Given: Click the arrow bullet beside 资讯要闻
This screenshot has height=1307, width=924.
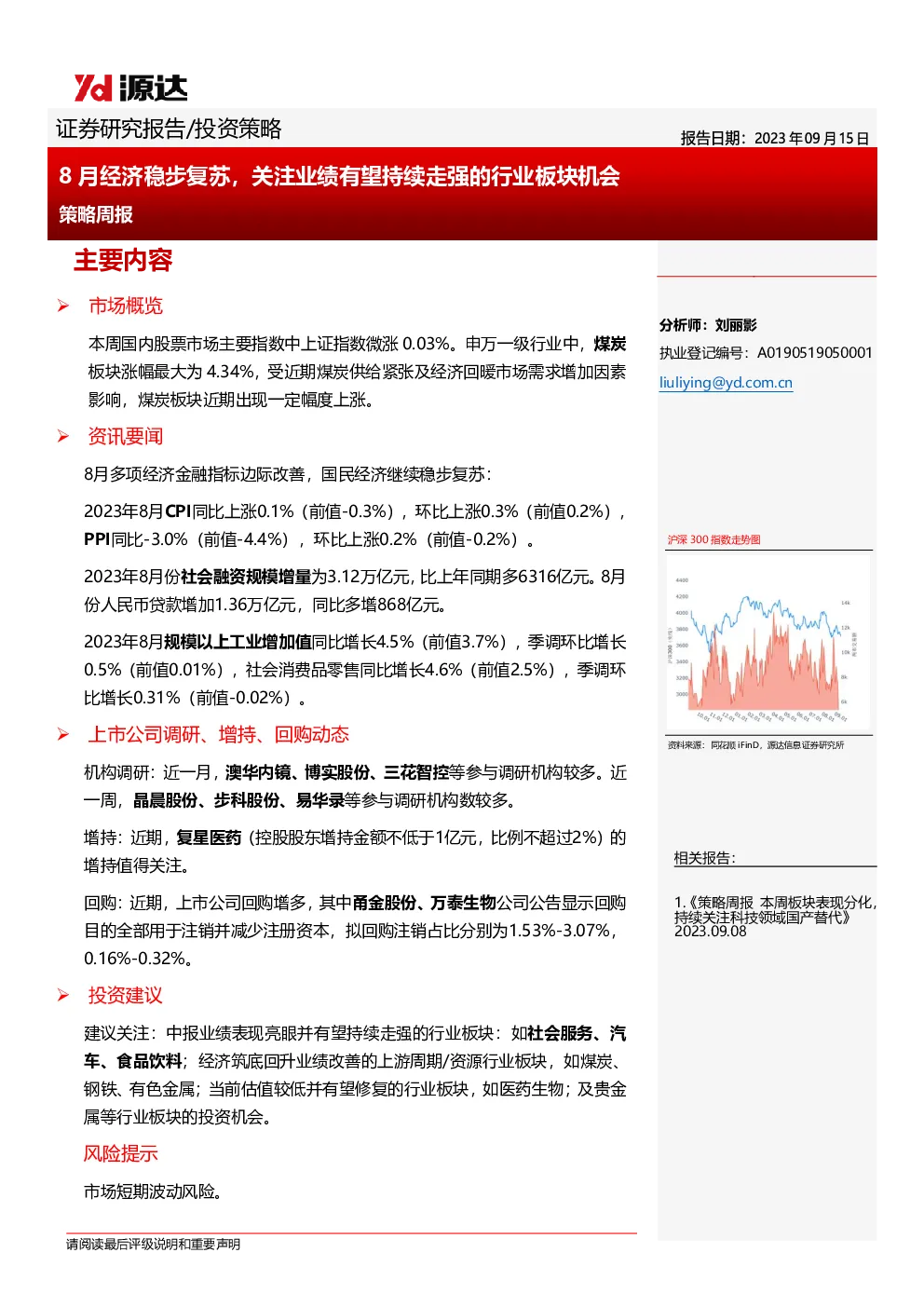Looking at the screenshot, I should [x=63, y=436].
